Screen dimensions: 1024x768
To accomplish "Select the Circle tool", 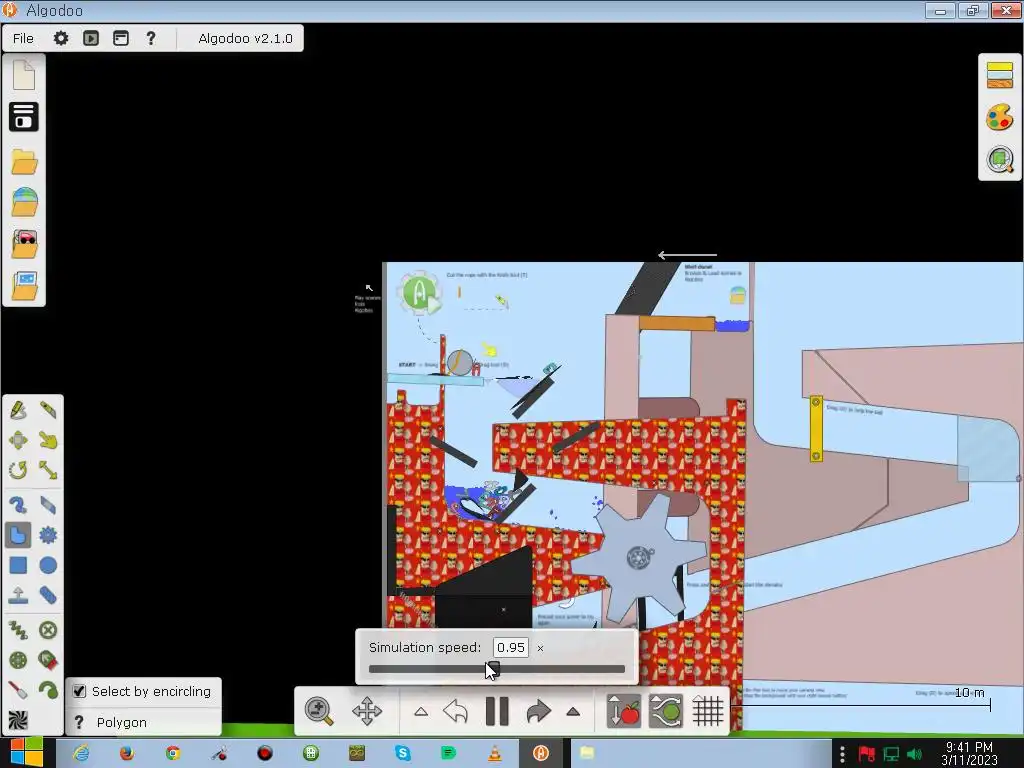I will coord(48,565).
